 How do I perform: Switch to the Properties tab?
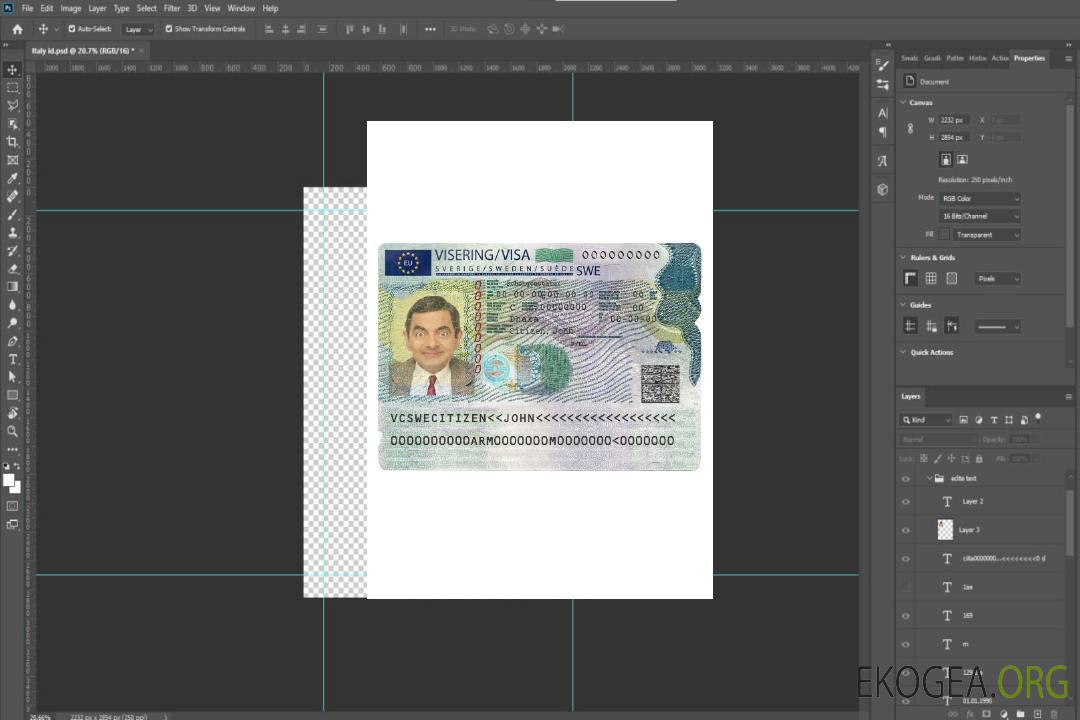[x=1029, y=59]
